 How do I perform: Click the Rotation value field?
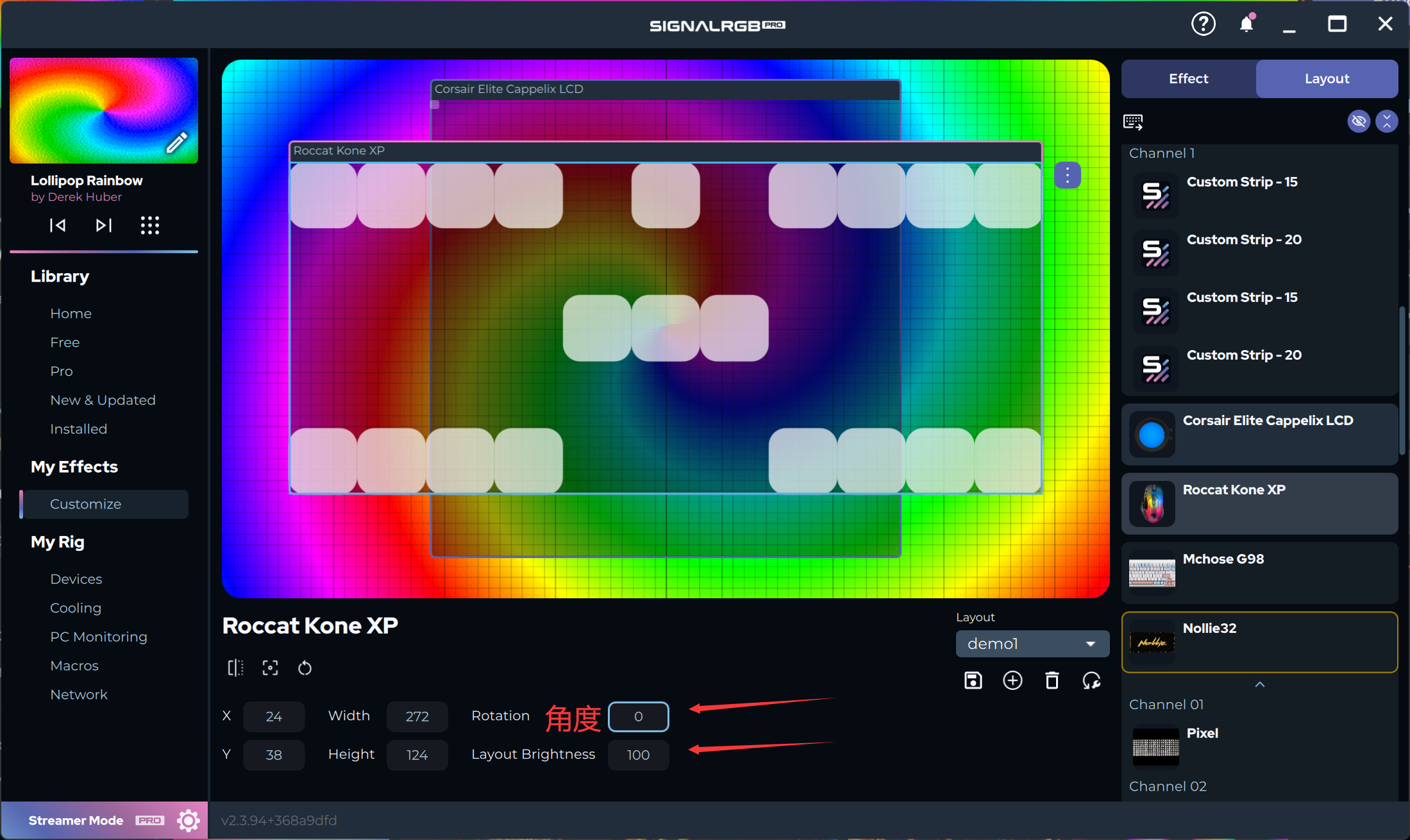click(x=638, y=716)
